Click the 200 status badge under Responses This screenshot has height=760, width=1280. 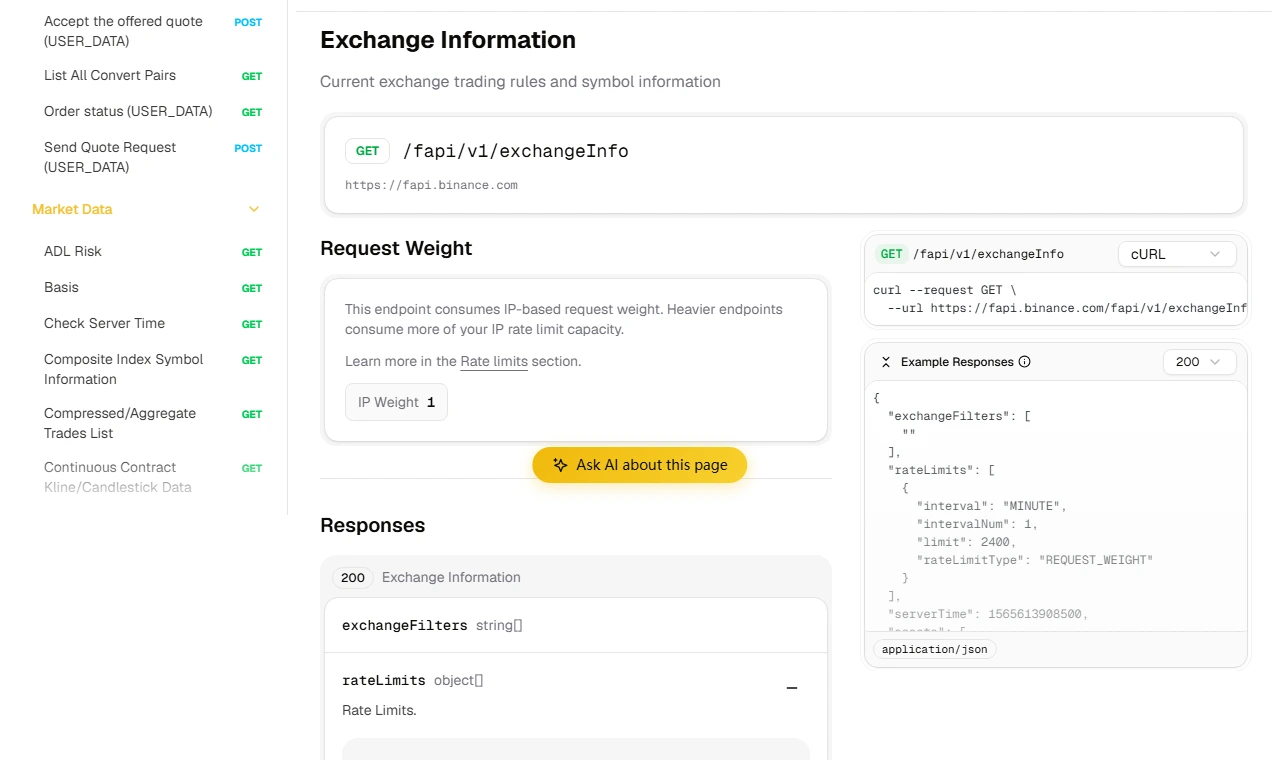[x=353, y=577]
